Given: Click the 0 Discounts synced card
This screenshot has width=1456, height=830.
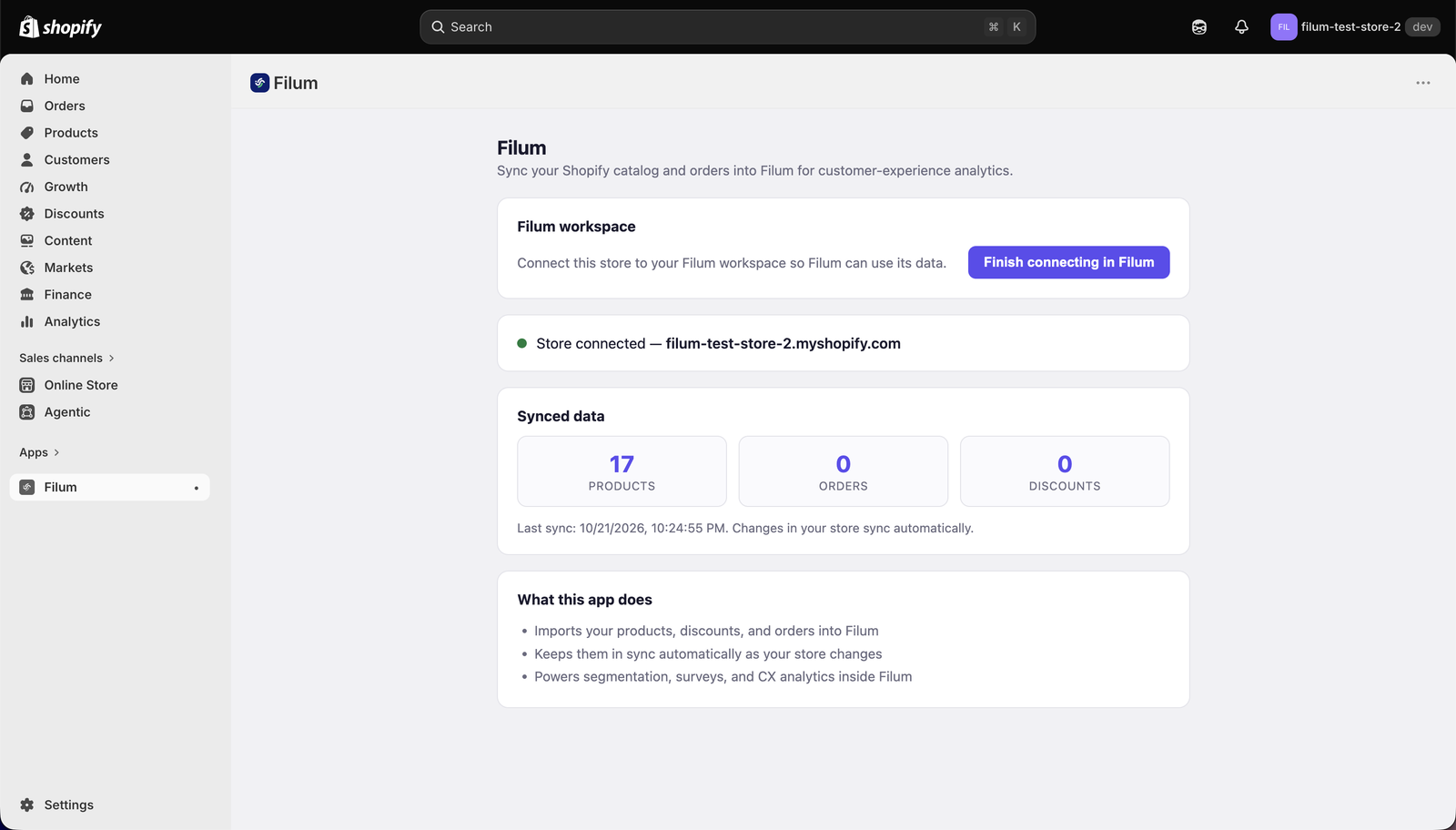Looking at the screenshot, I should coord(1065,471).
